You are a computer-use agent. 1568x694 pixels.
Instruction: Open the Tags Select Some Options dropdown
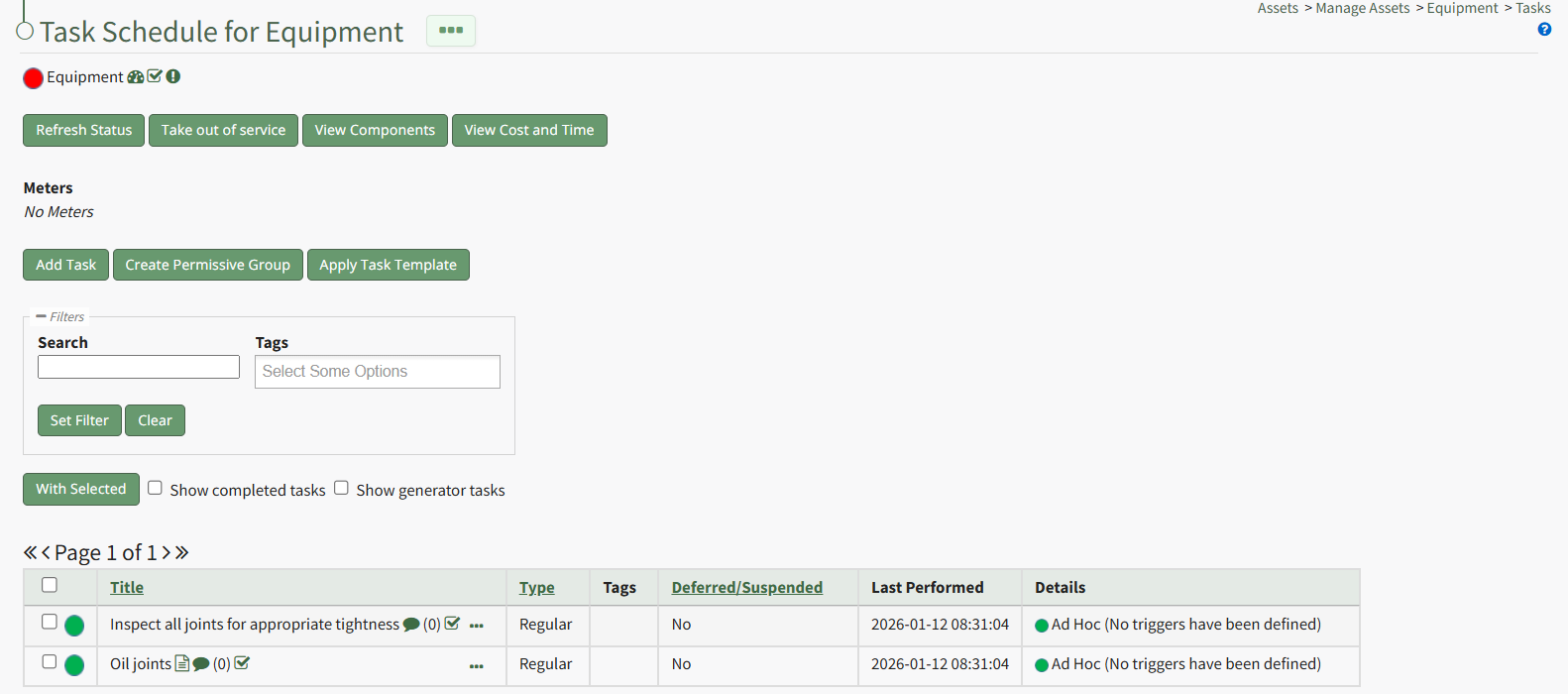377,372
